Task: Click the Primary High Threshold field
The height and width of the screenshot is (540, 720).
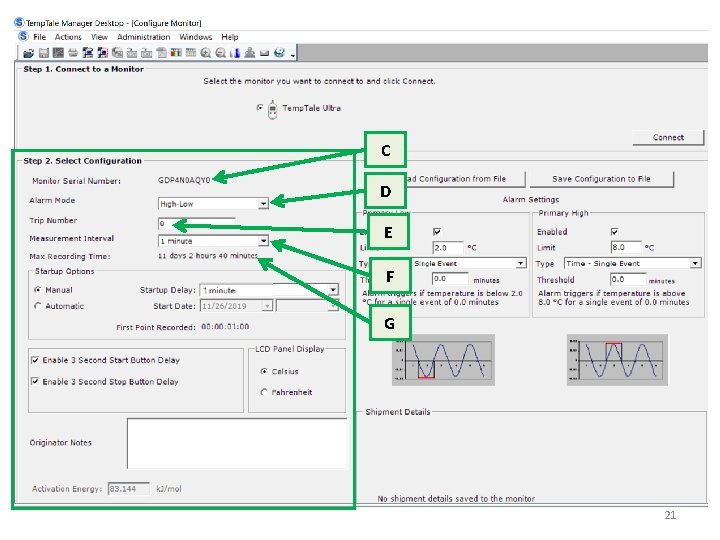Action: point(628,279)
